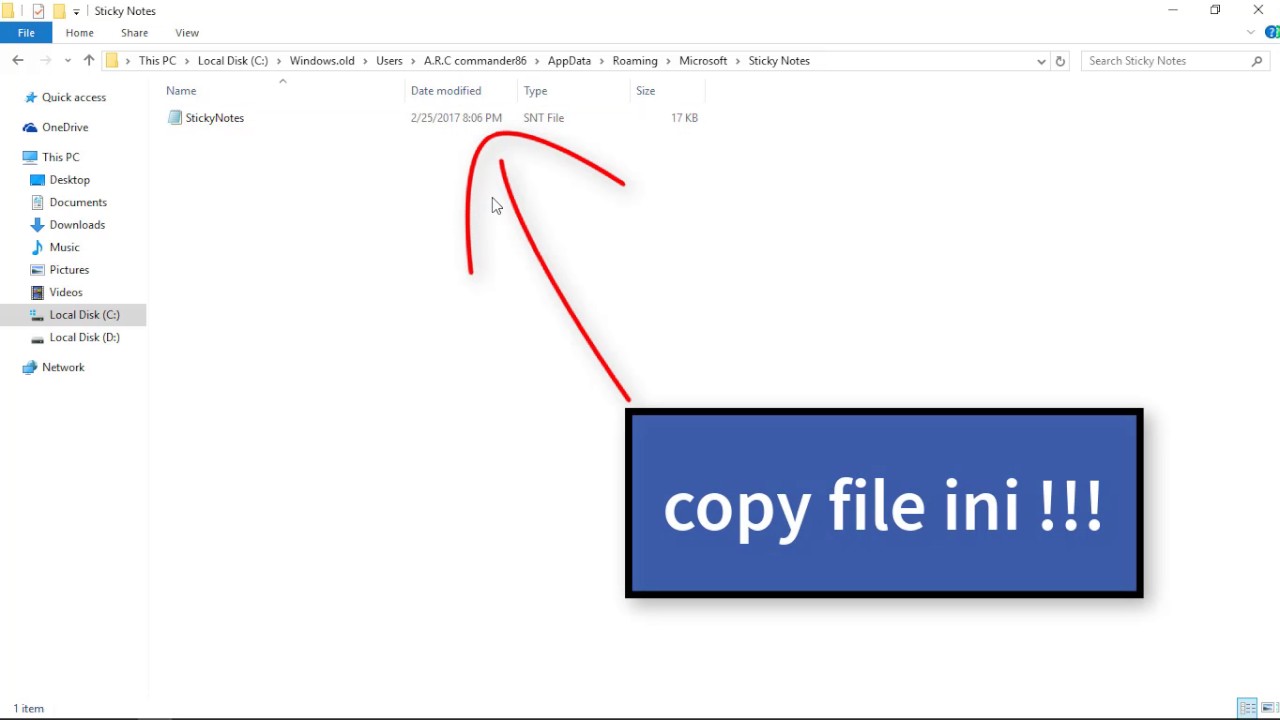Select Local Disk (C:) in sidebar
This screenshot has width=1280, height=720.
coord(84,315)
